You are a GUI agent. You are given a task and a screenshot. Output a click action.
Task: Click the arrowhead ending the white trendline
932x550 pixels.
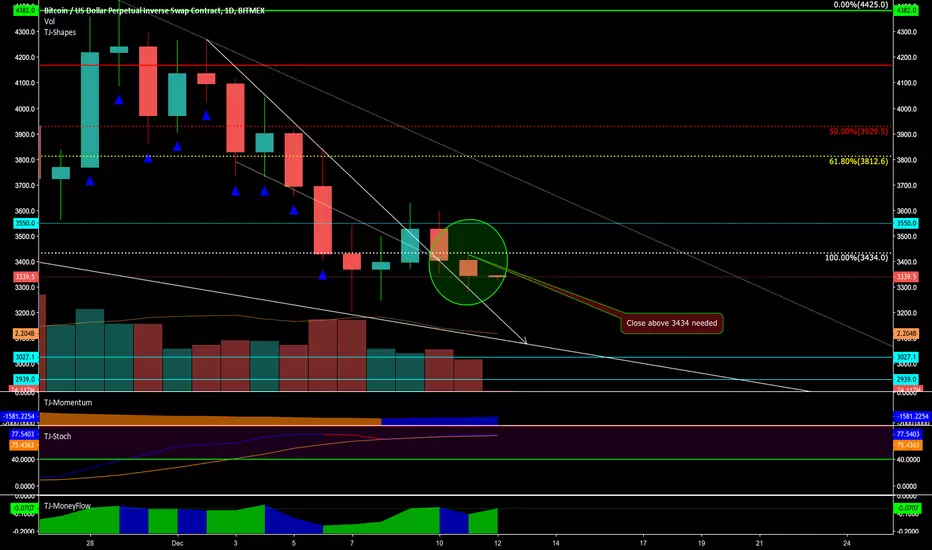pos(524,341)
